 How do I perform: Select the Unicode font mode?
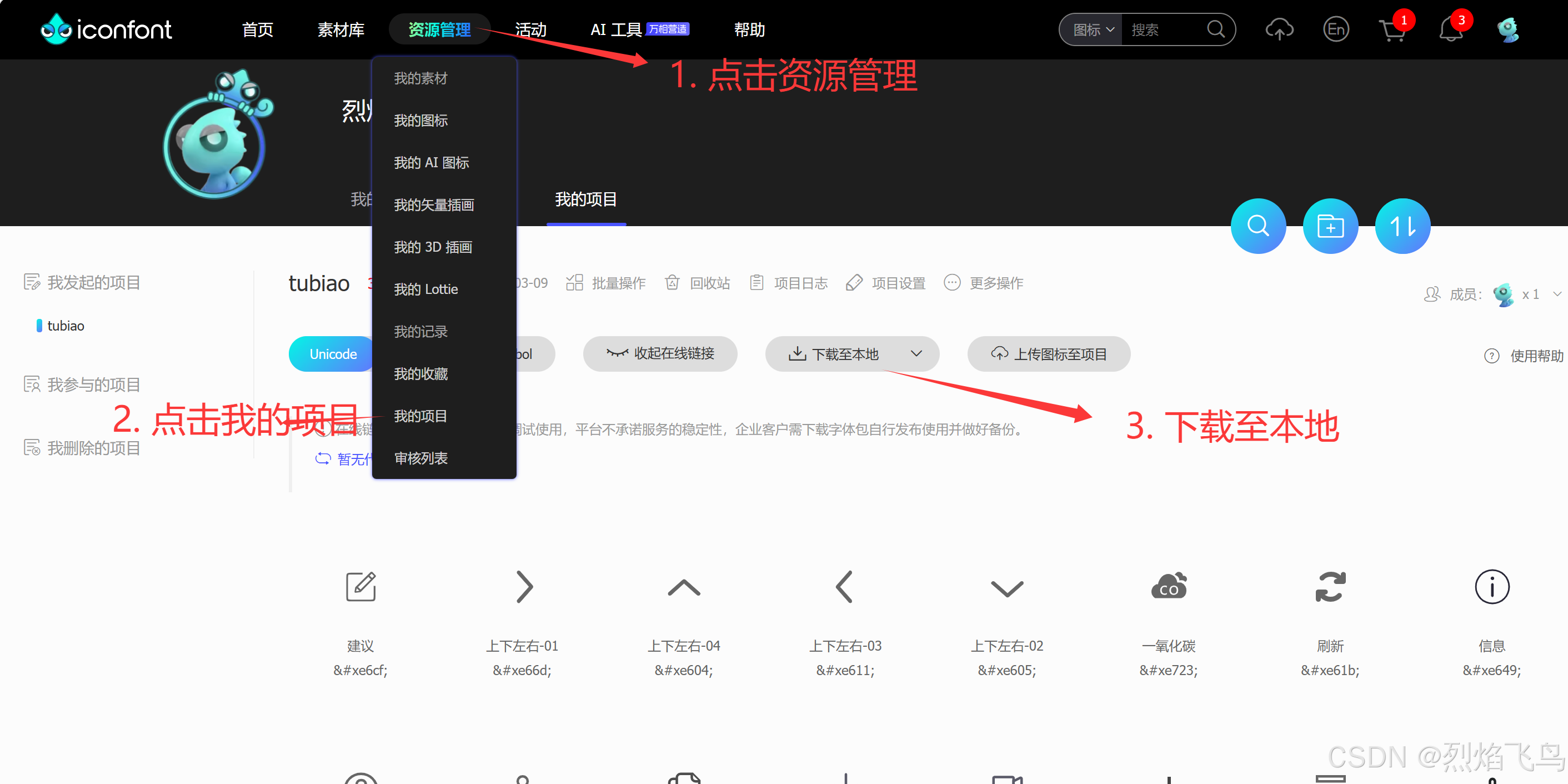tap(332, 354)
